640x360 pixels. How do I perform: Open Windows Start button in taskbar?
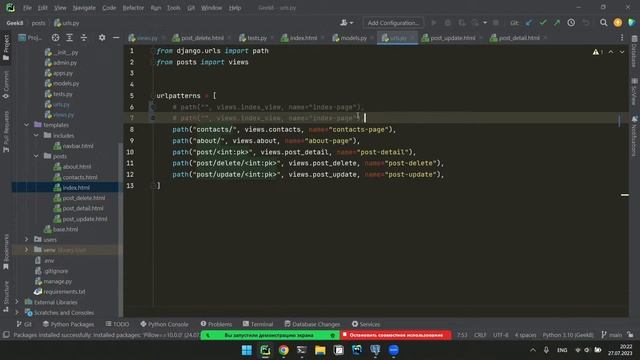(247, 350)
